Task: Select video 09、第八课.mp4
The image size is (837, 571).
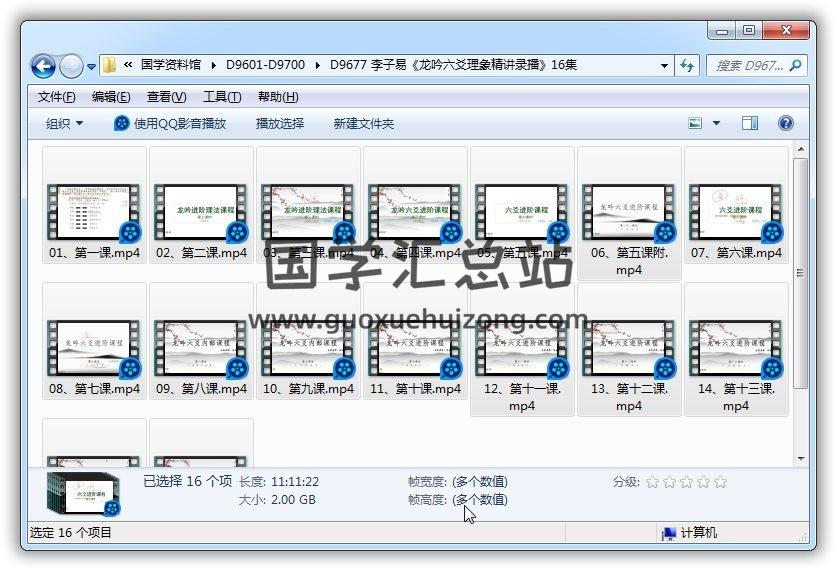Action: 201,342
